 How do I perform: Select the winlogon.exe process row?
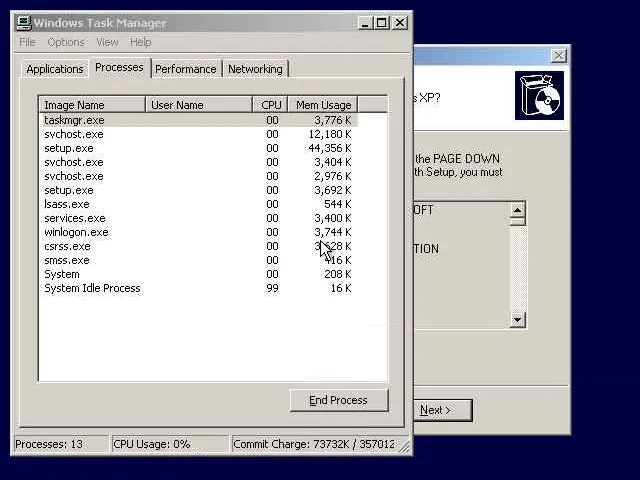(199, 232)
